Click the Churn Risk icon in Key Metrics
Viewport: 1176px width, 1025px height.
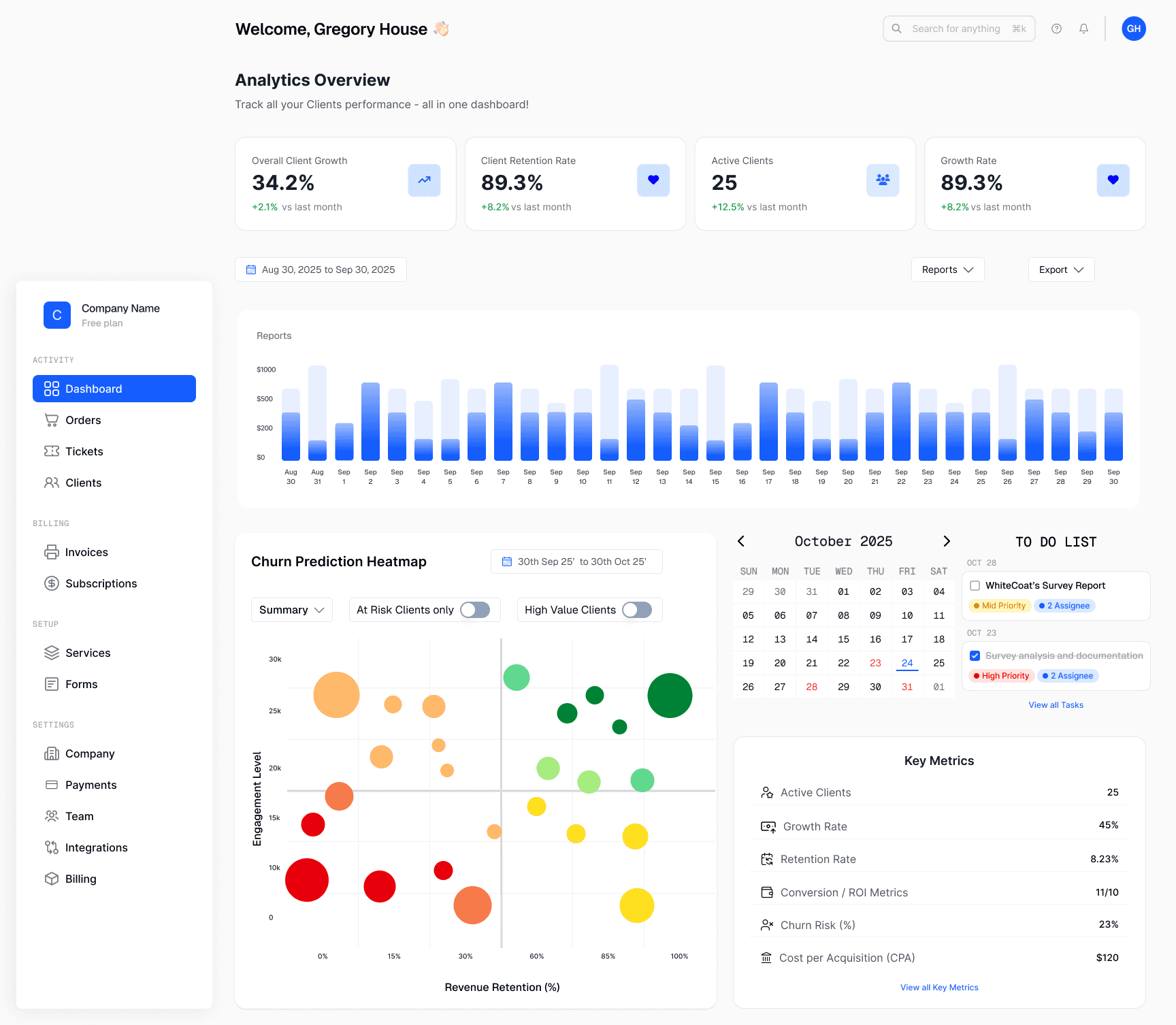pos(767,925)
